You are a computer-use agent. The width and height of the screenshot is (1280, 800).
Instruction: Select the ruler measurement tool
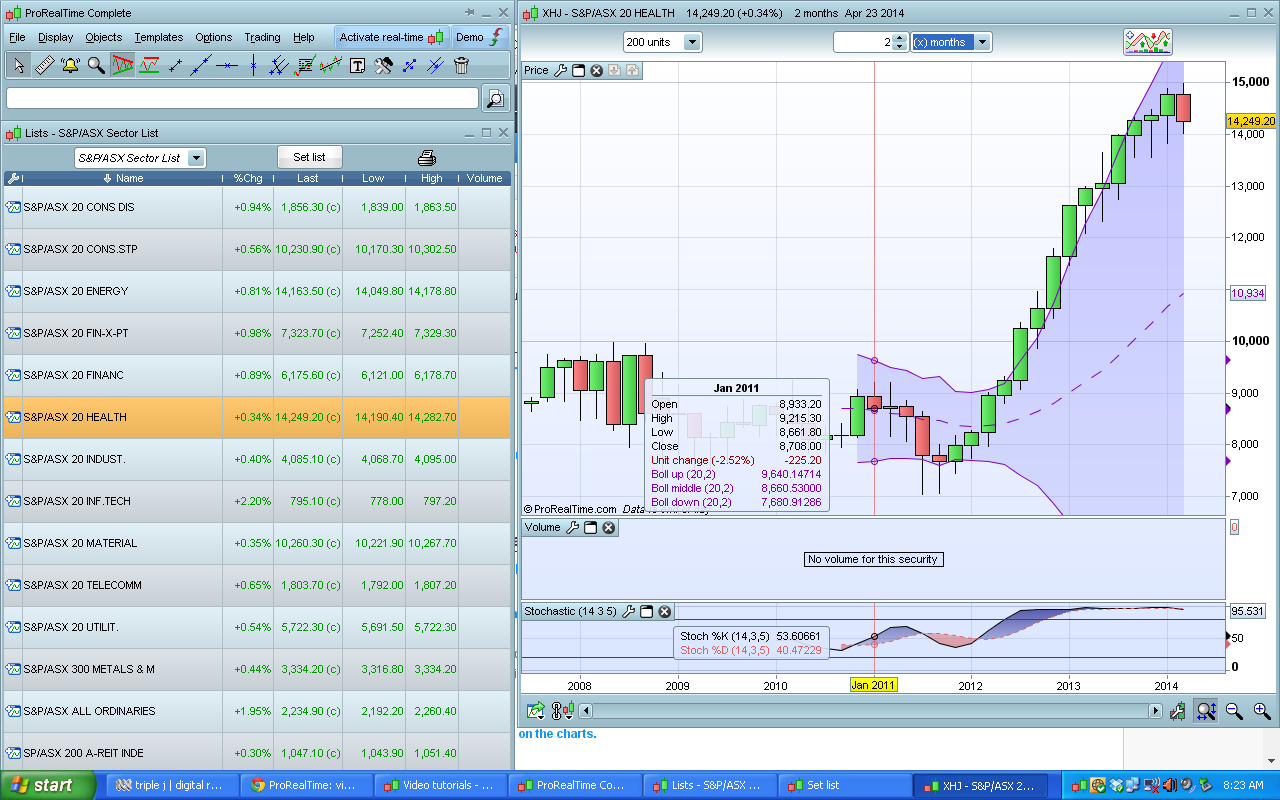44,66
